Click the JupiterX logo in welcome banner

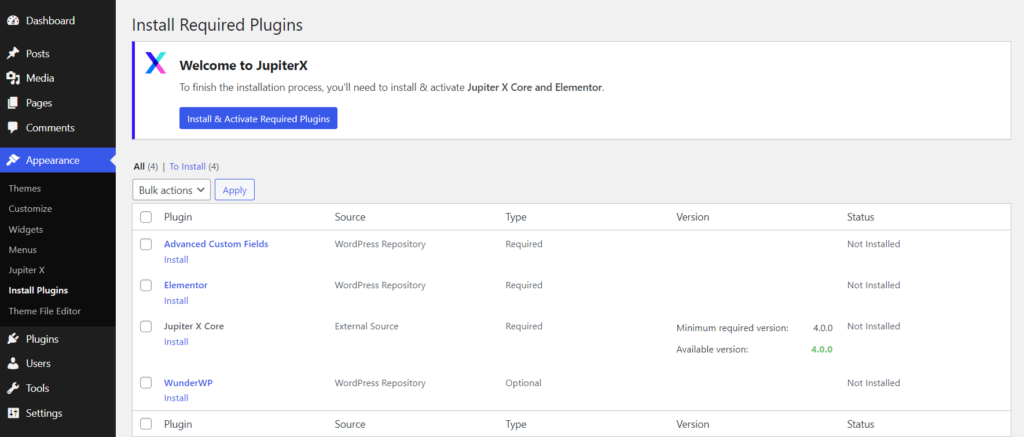(x=155, y=63)
